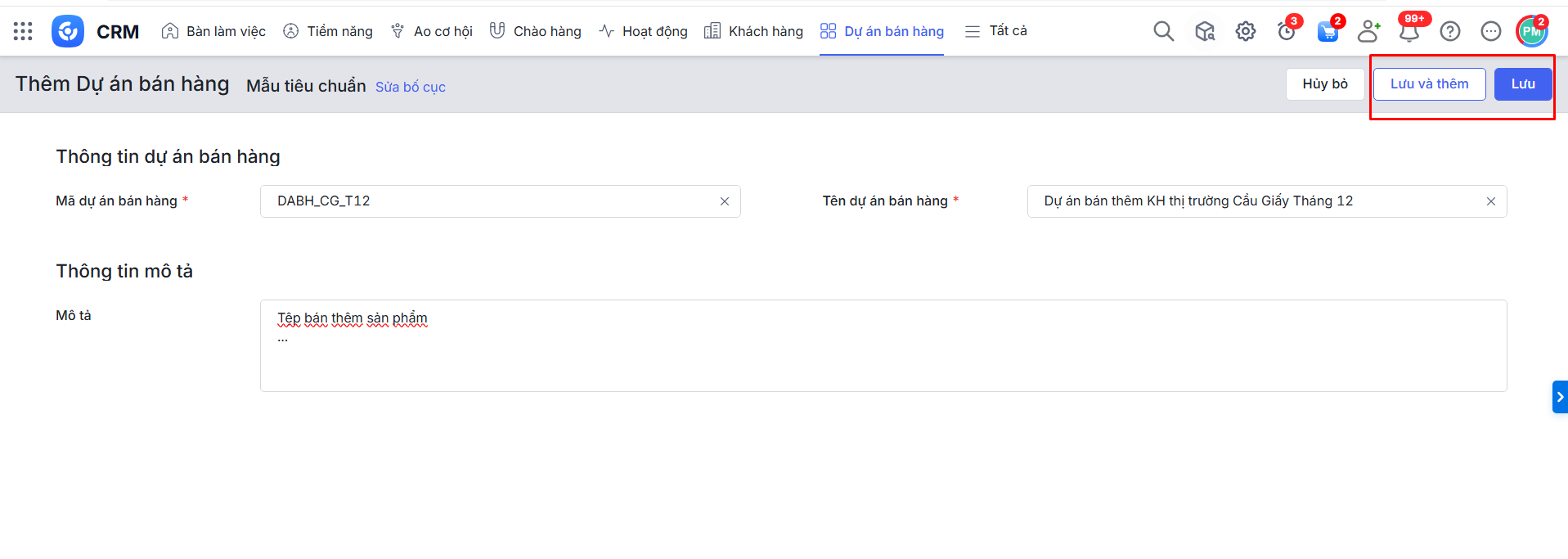Viewport: 1568px width, 559px height.
Task: Expand the right side panel arrow
Action: [x=1560, y=397]
